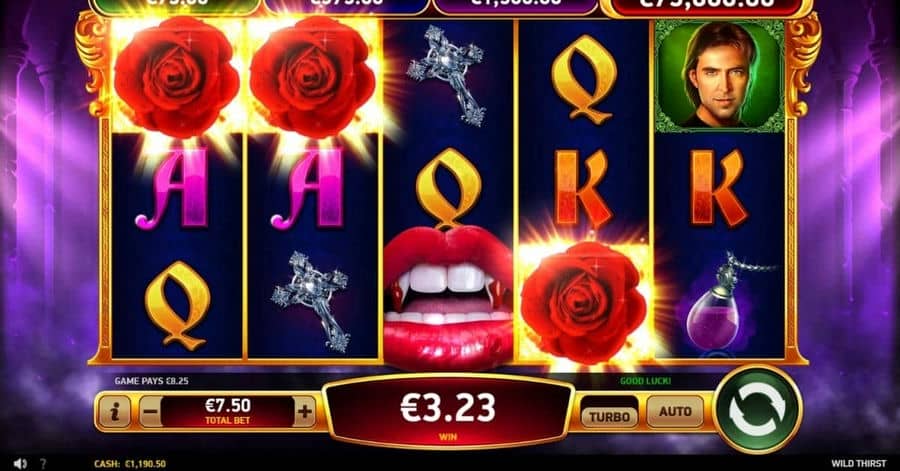Increase total bet with plus

coord(304,412)
